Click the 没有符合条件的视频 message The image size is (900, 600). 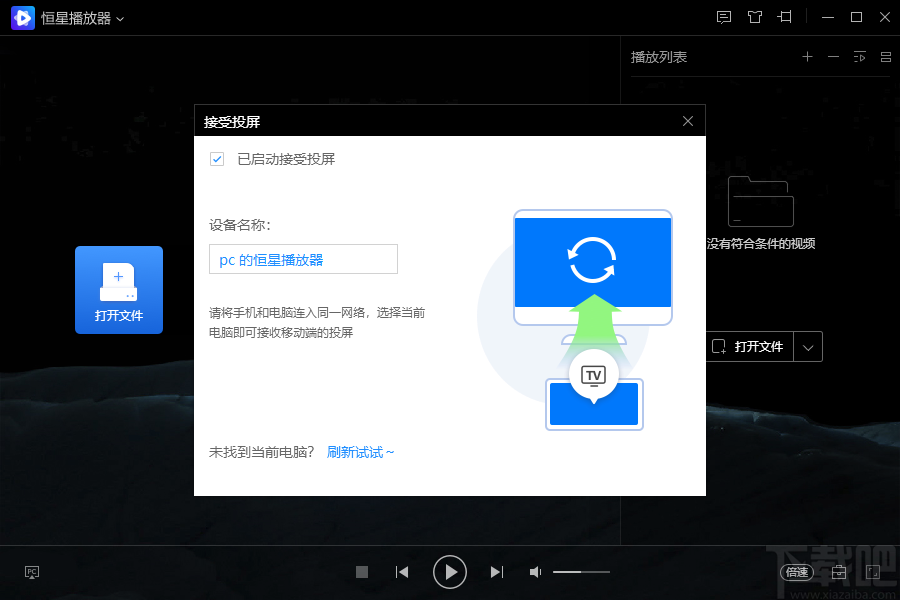(x=761, y=243)
